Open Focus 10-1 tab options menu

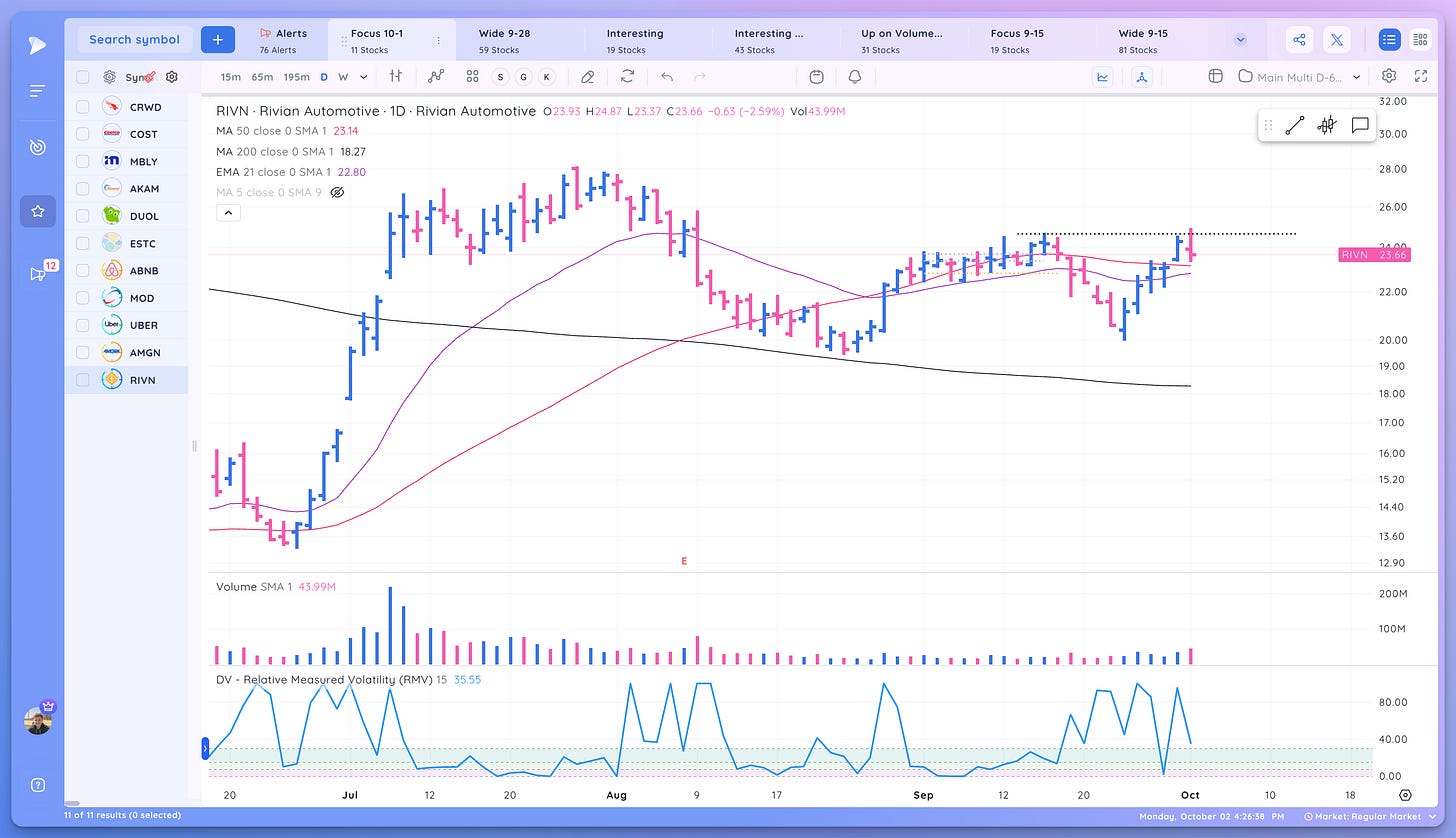(438, 41)
